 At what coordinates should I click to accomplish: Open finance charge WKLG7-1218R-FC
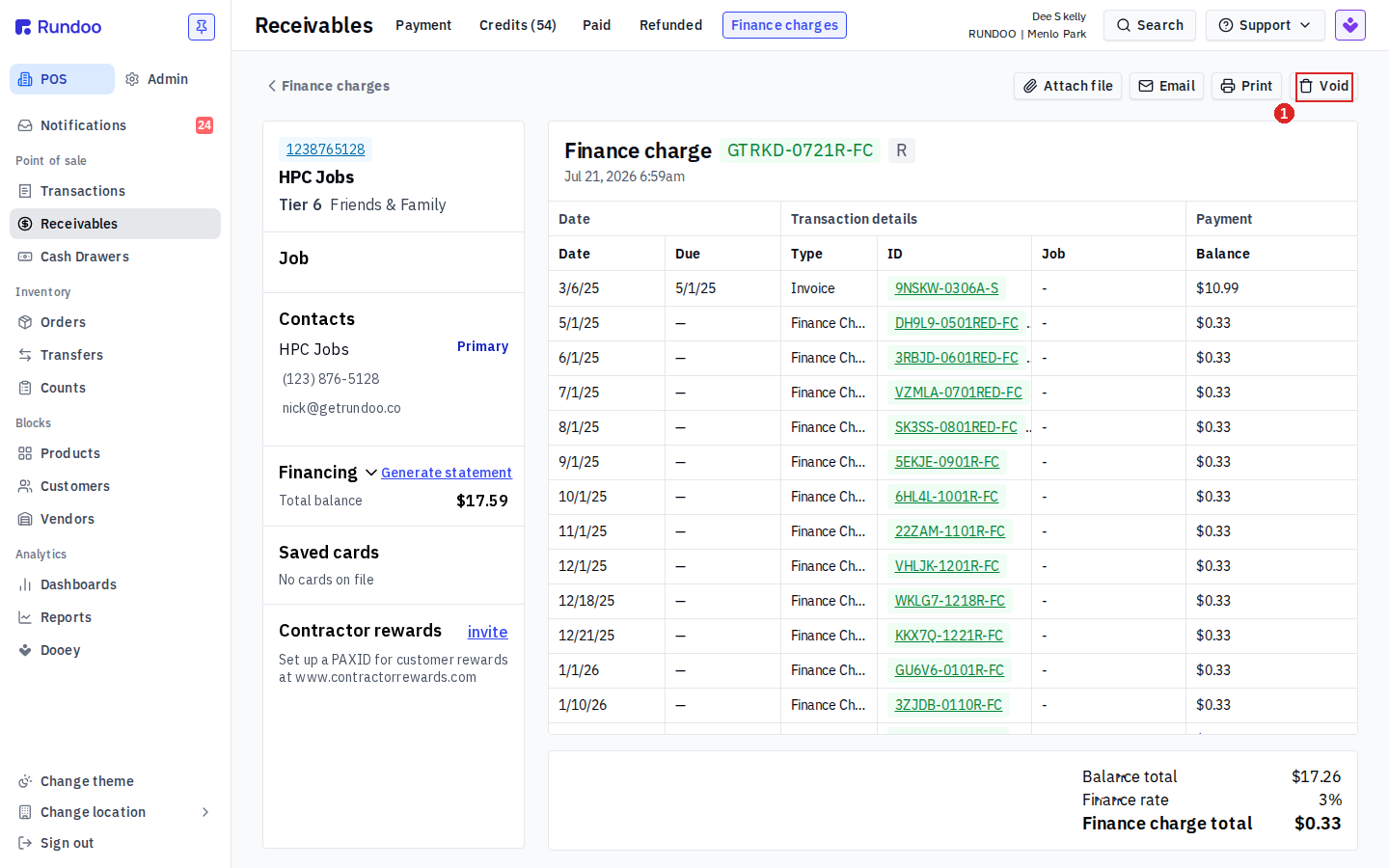click(949, 601)
